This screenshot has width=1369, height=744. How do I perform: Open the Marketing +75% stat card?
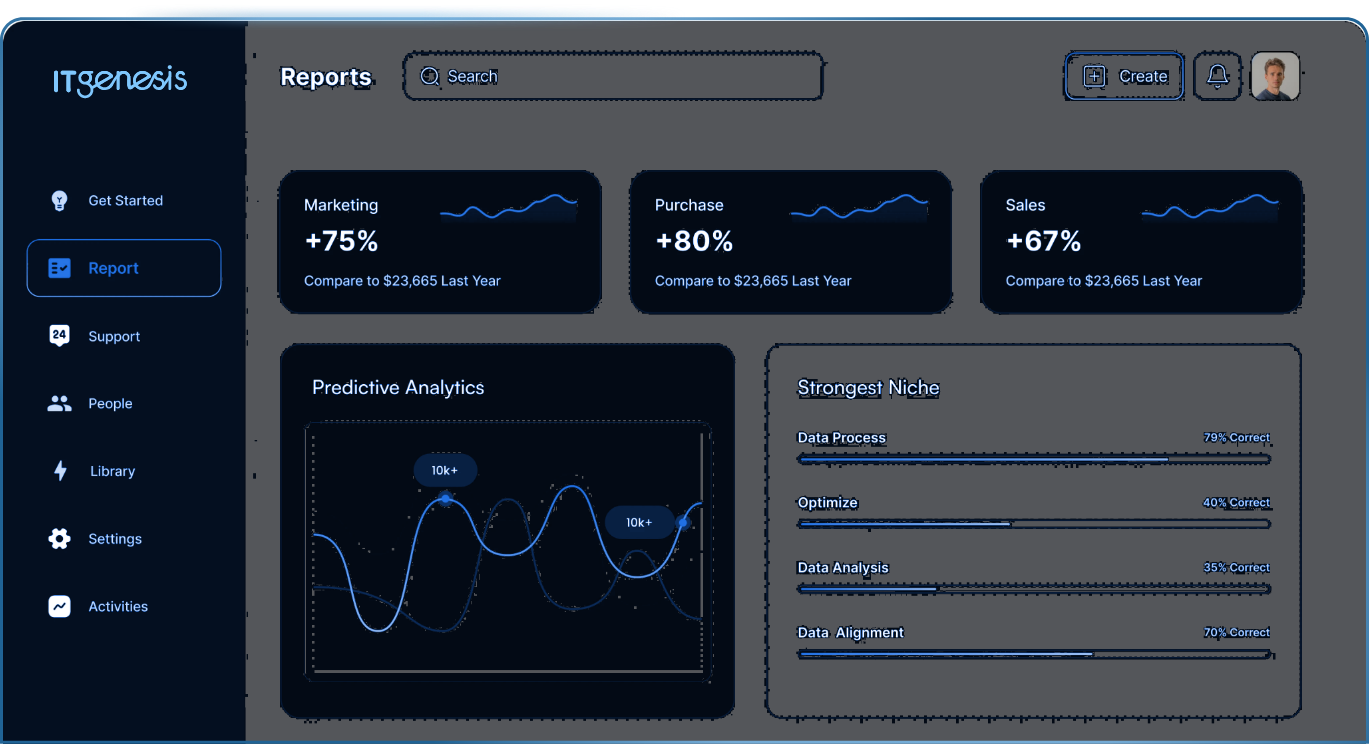click(440, 242)
